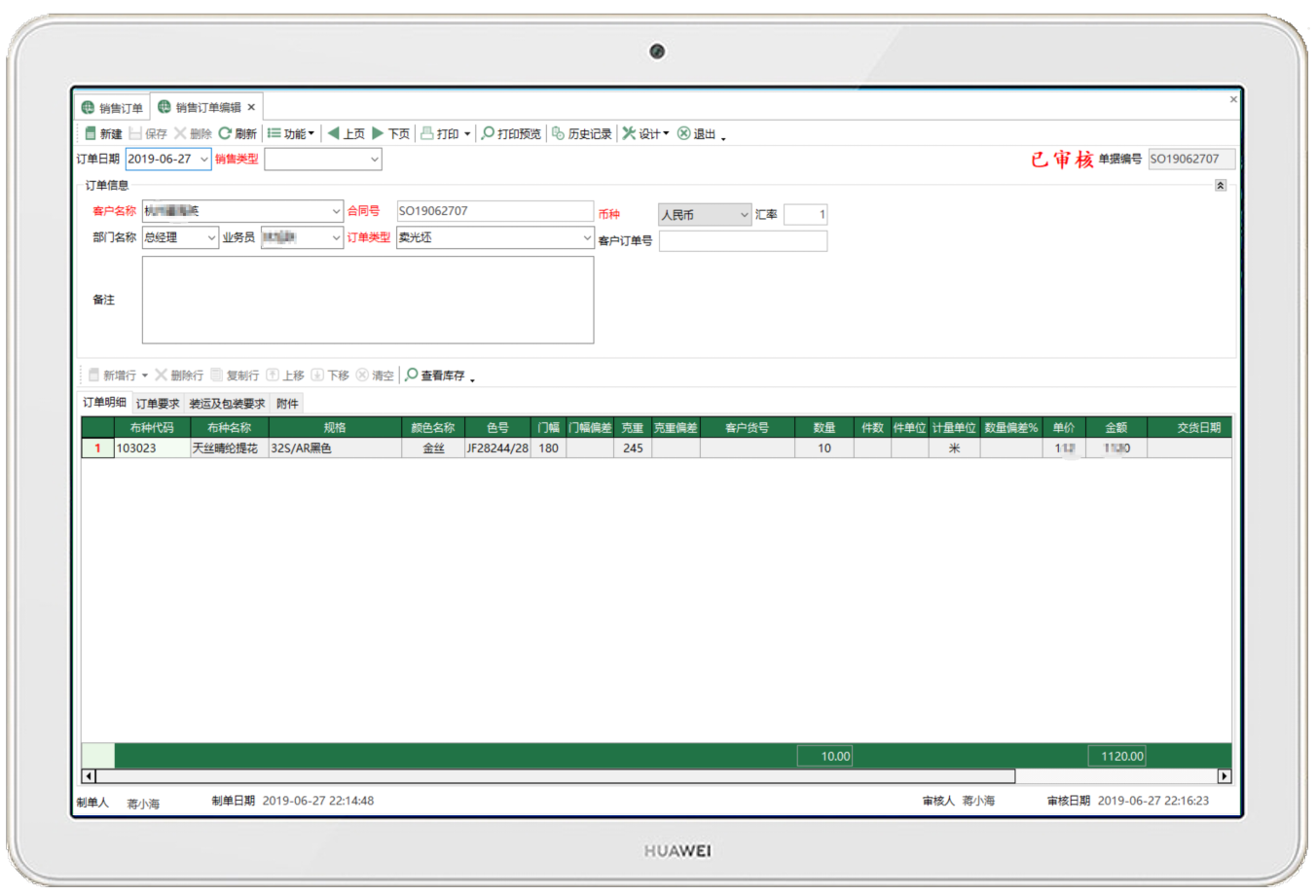Click the 克重 value 245 cell
Viewport: 1316px width, 896px height.
point(633,448)
